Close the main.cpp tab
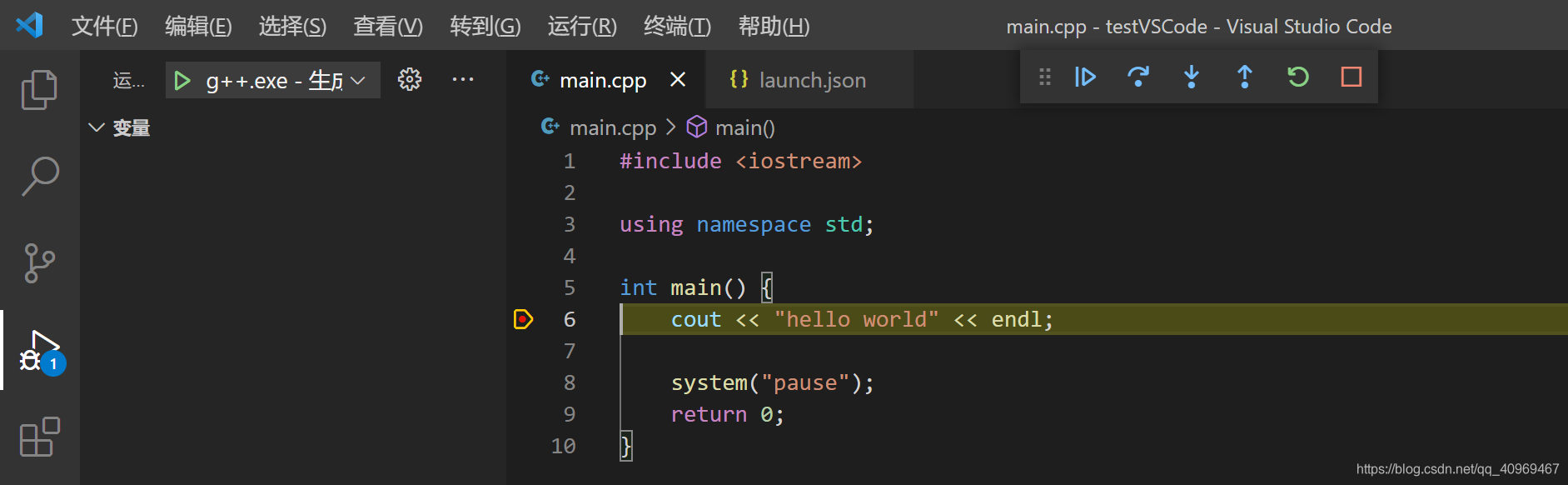Image resolution: width=1568 pixels, height=485 pixels. pyautogui.click(x=678, y=79)
